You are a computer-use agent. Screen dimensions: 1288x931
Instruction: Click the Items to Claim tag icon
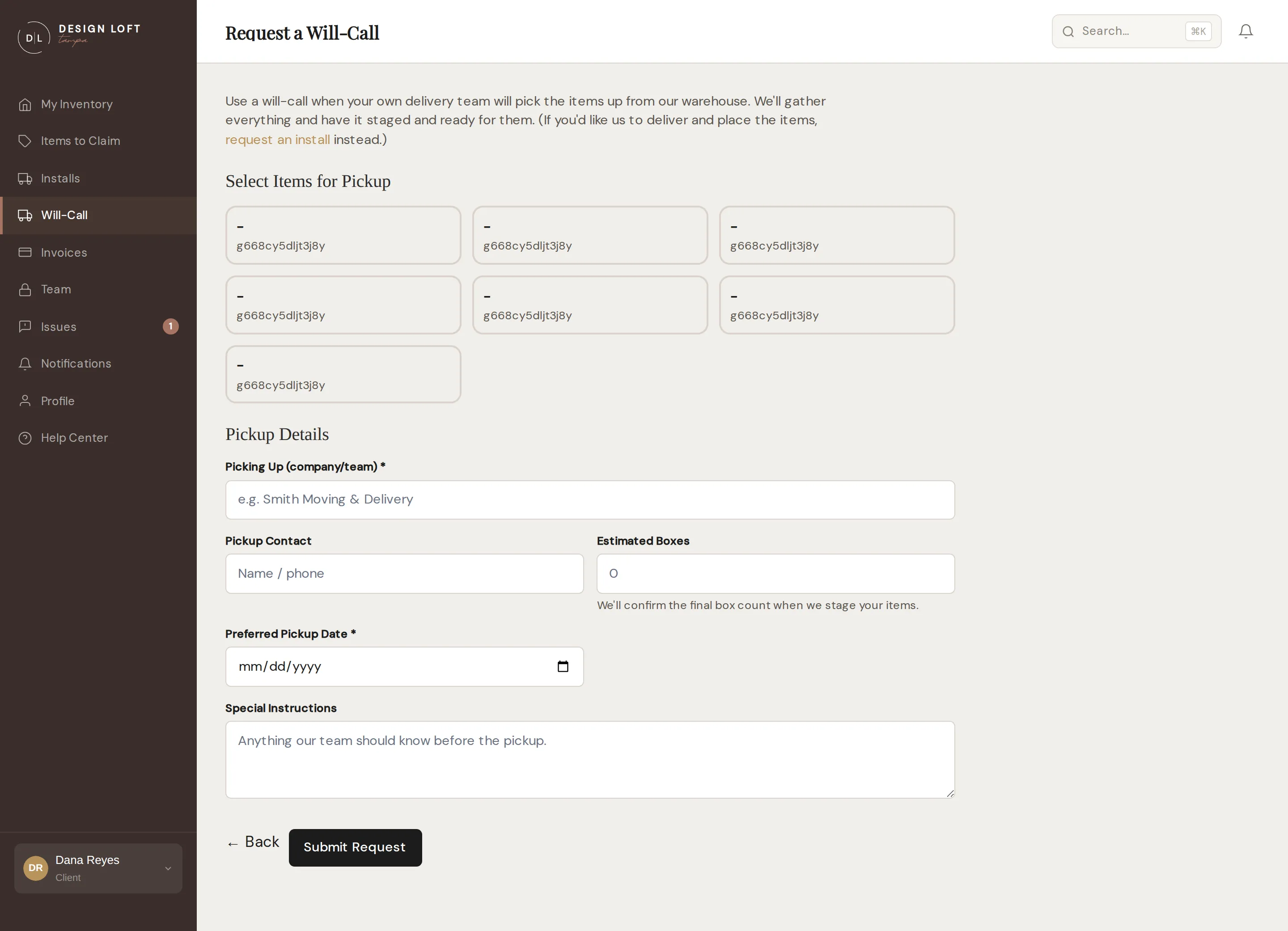coord(25,141)
